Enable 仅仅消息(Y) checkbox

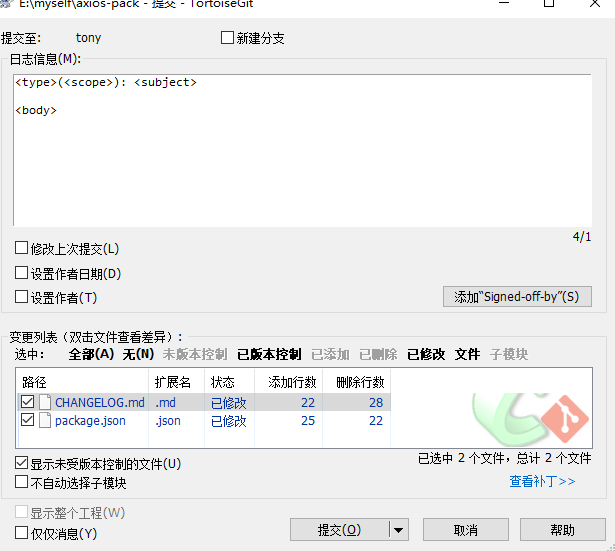(x=21, y=533)
